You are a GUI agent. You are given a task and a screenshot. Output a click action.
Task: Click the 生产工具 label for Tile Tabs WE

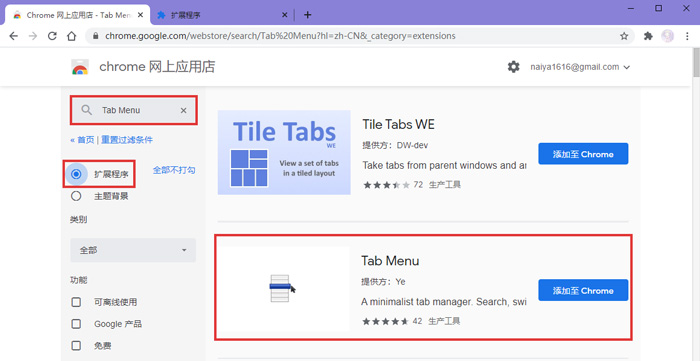click(445, 185)
